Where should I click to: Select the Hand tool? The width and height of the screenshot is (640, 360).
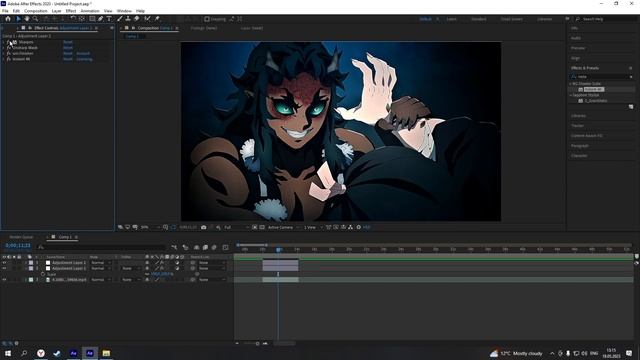point(27,19)
